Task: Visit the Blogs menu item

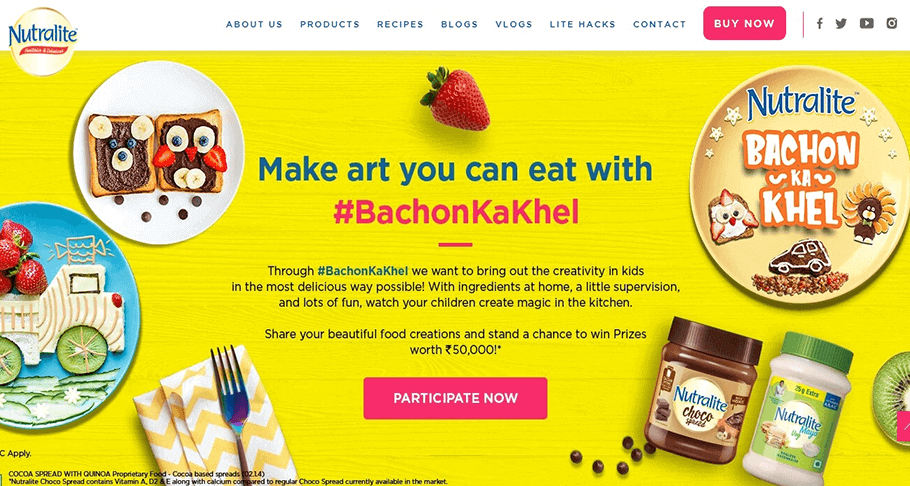Action: 460,24
